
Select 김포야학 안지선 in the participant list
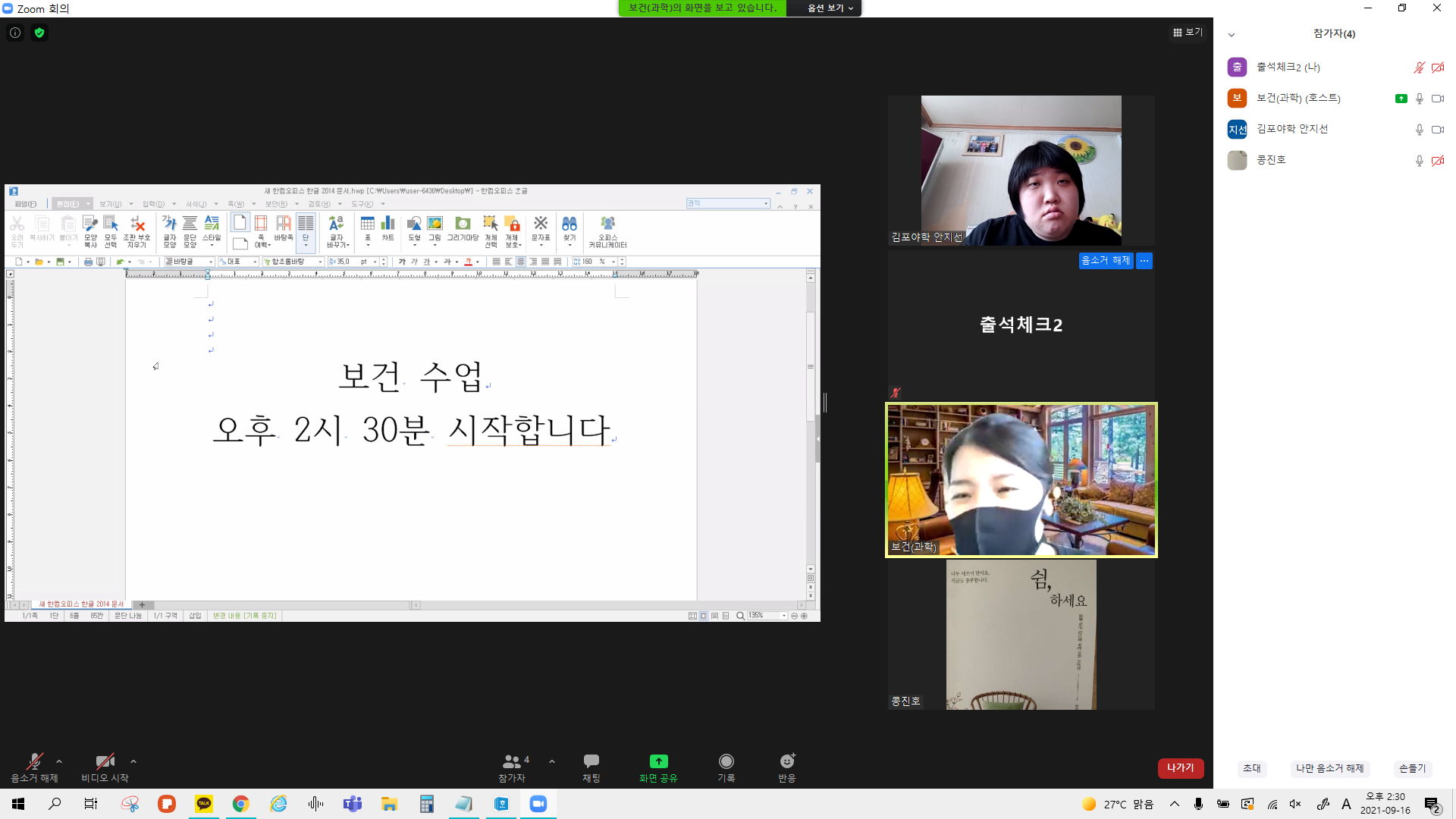[1335, 129]
